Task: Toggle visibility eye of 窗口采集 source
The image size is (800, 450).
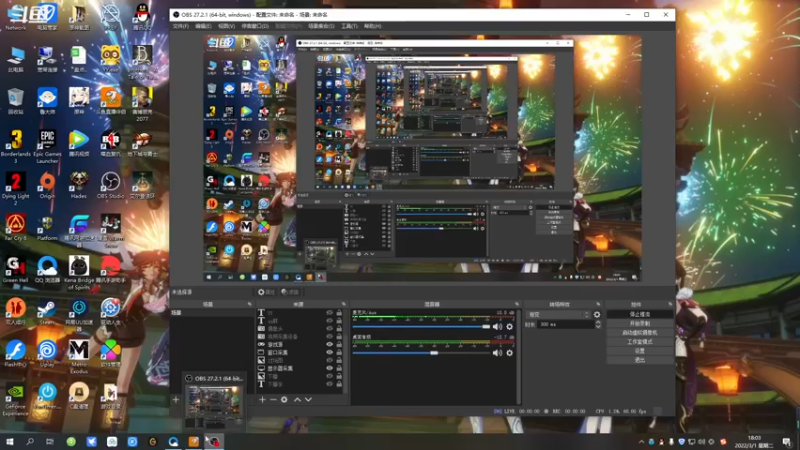Action: pos(330,353)
